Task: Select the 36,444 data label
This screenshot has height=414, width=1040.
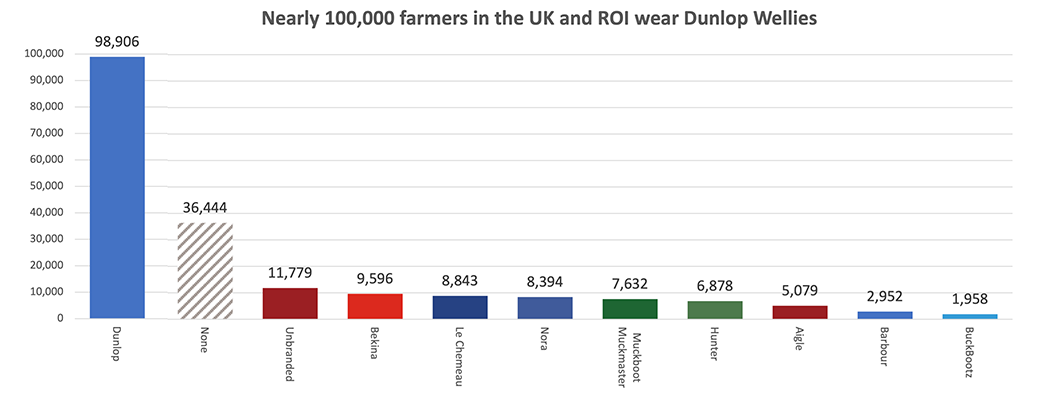Action: 204,209
